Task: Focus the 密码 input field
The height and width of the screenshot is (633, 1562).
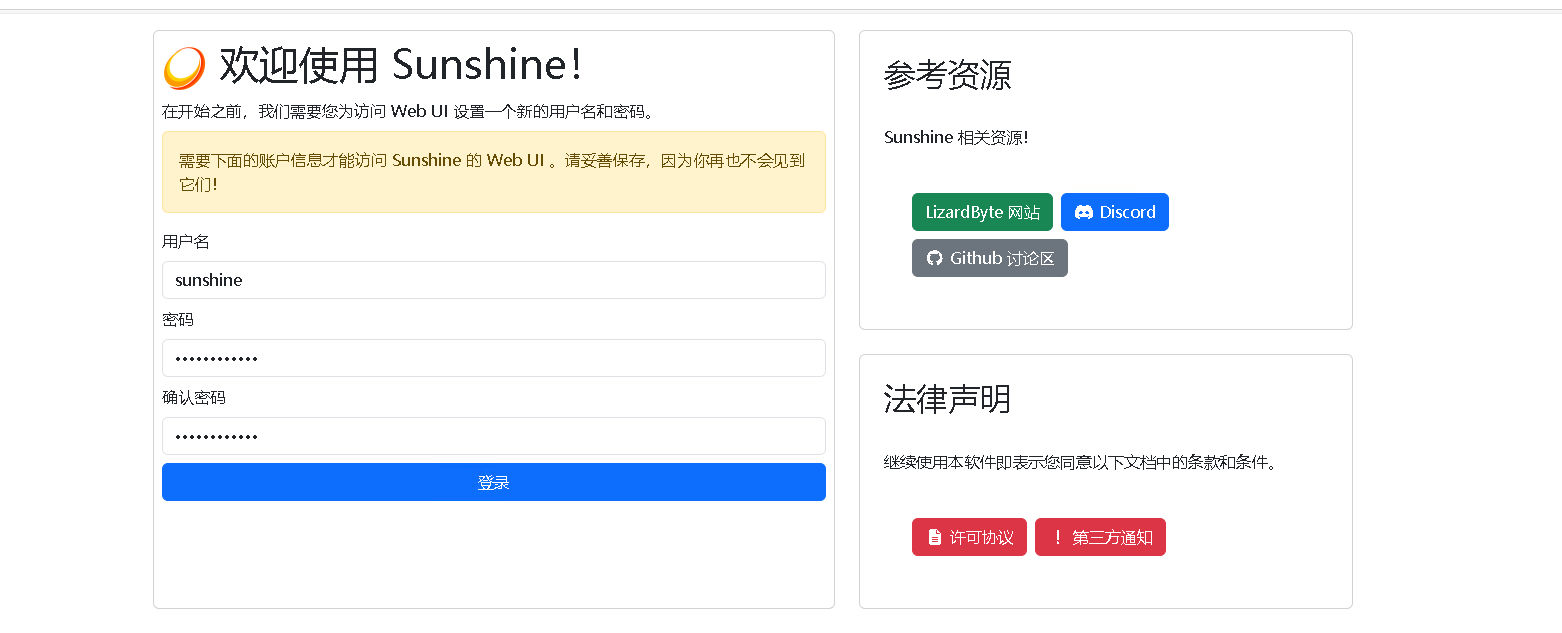Action: [x=494, y=358]
